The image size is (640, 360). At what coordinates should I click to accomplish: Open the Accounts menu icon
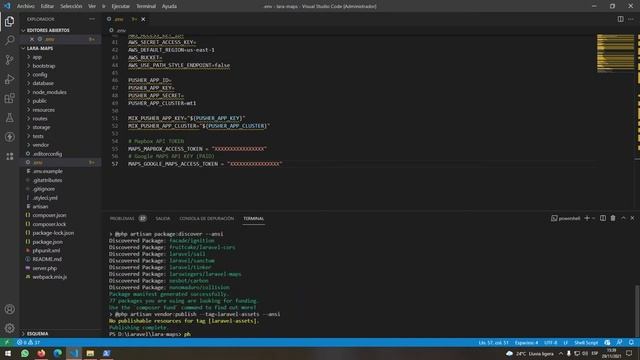pos(9,309)
